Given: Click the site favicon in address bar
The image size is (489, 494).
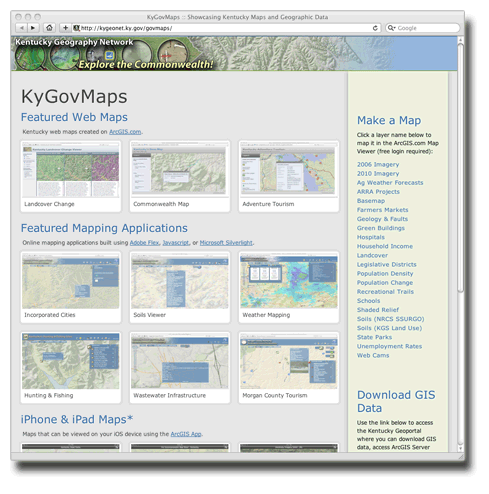Looking at the screenshot, I should click(76, 28).
